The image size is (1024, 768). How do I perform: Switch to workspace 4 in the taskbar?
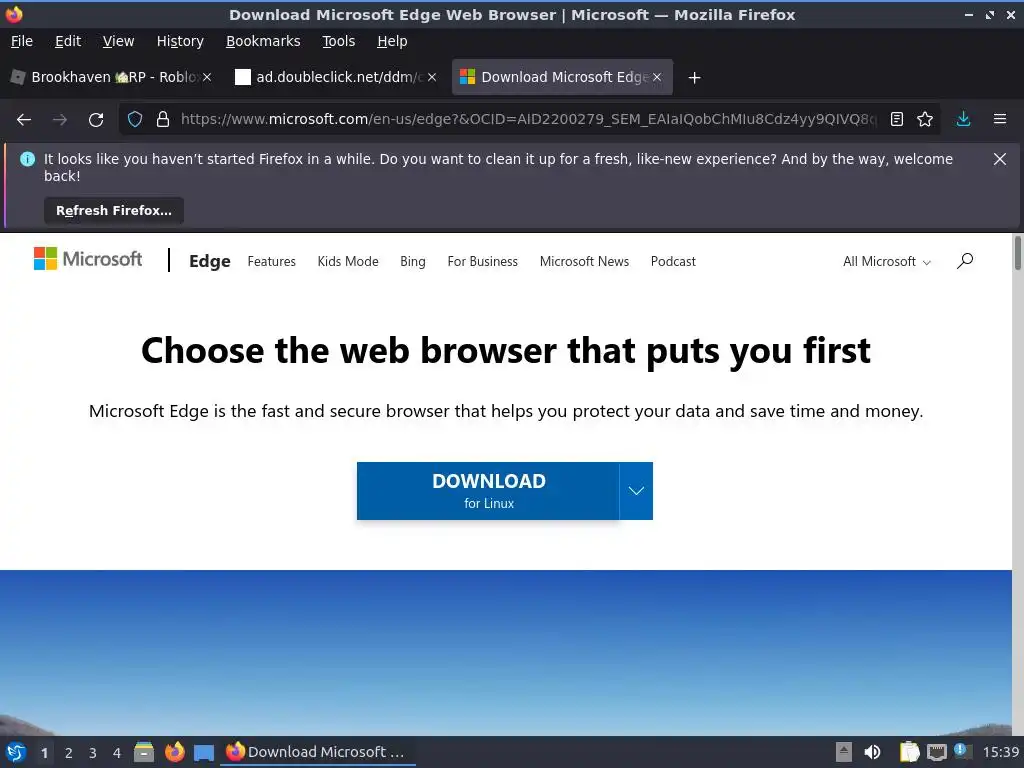pos(117,753)
